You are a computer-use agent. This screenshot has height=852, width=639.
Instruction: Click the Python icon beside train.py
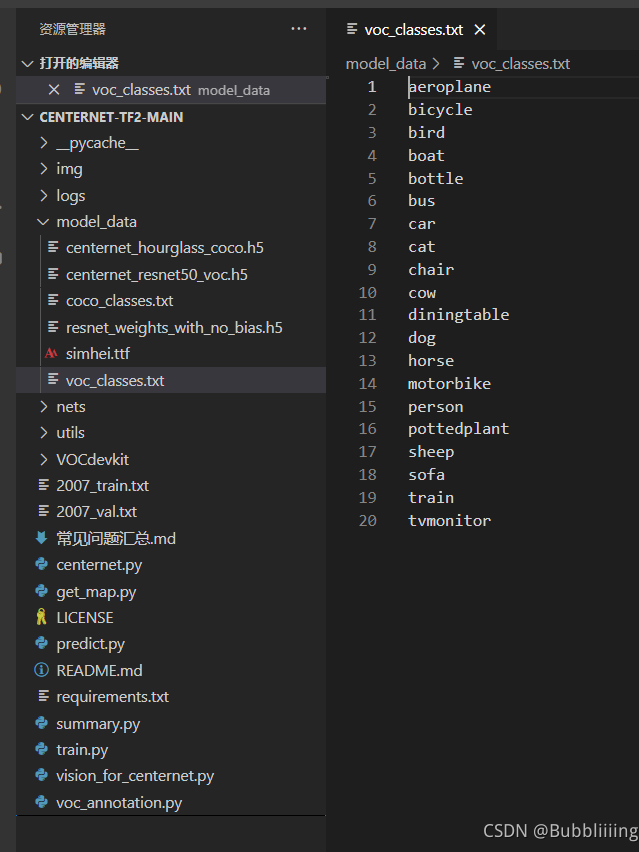coord(41,749)
